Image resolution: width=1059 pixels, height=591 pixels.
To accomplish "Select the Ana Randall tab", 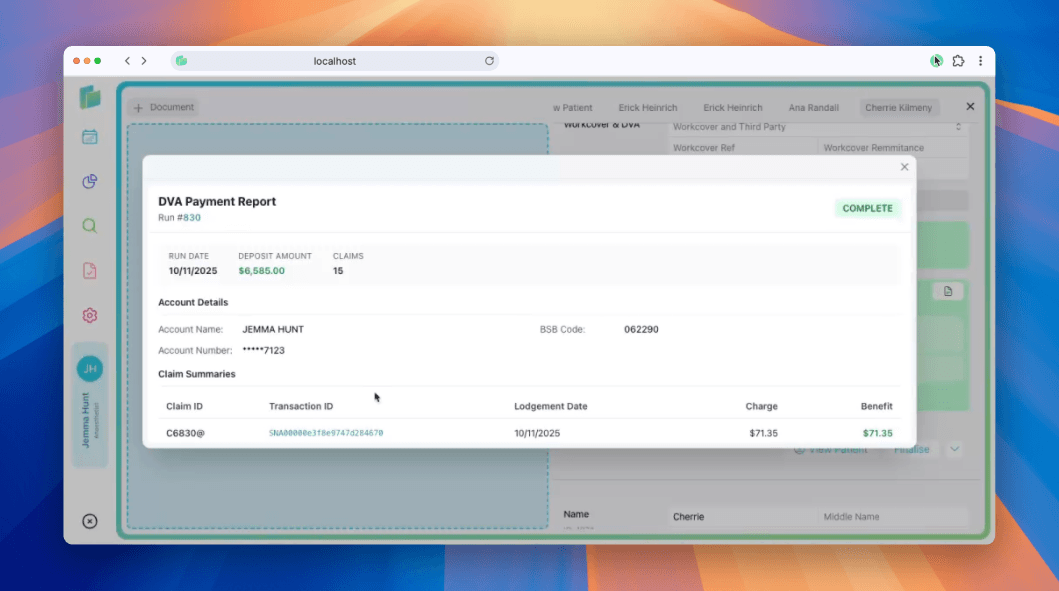I will [x=813, y=107].
